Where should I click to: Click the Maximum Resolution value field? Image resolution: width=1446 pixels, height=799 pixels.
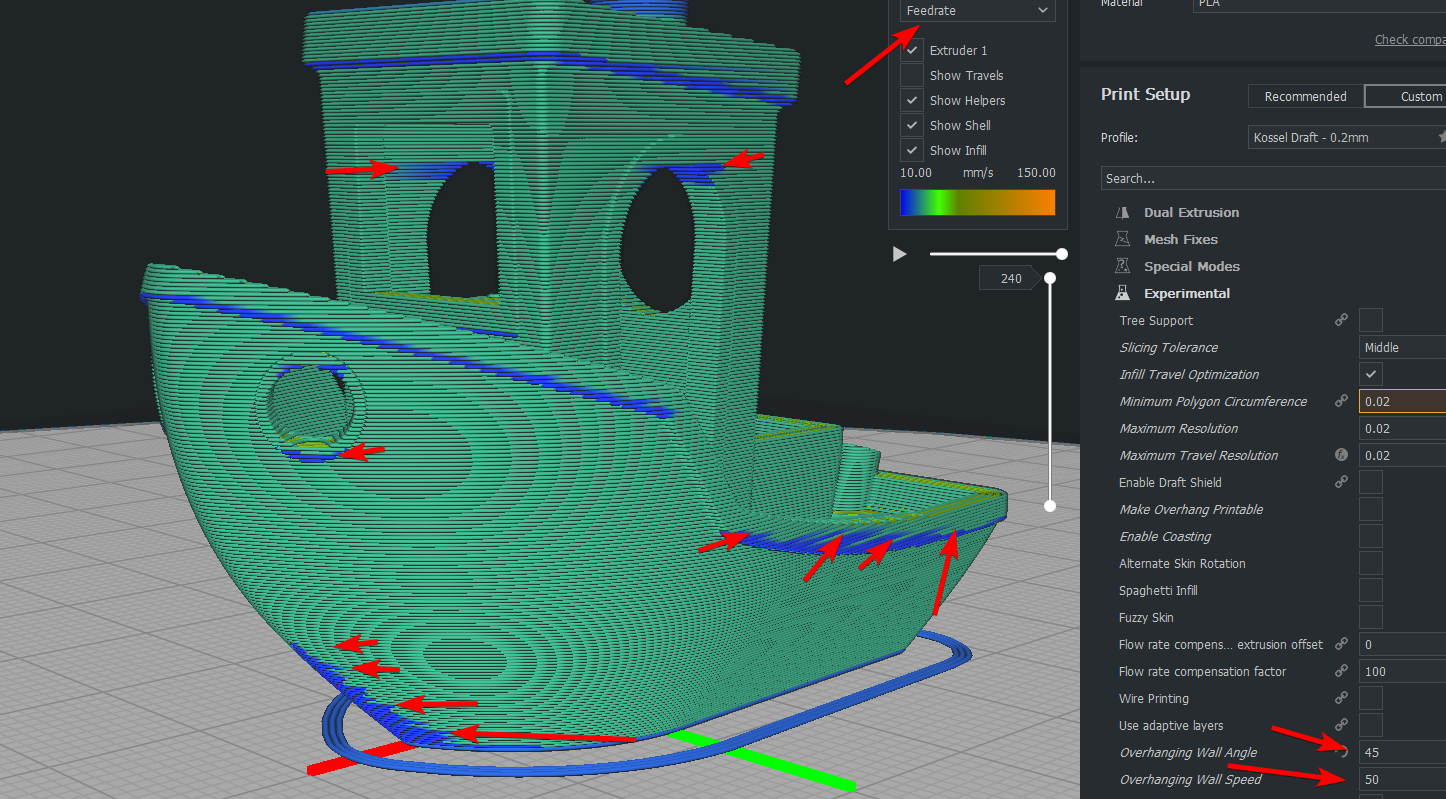pyautogui.click(x=1403, y=429)
